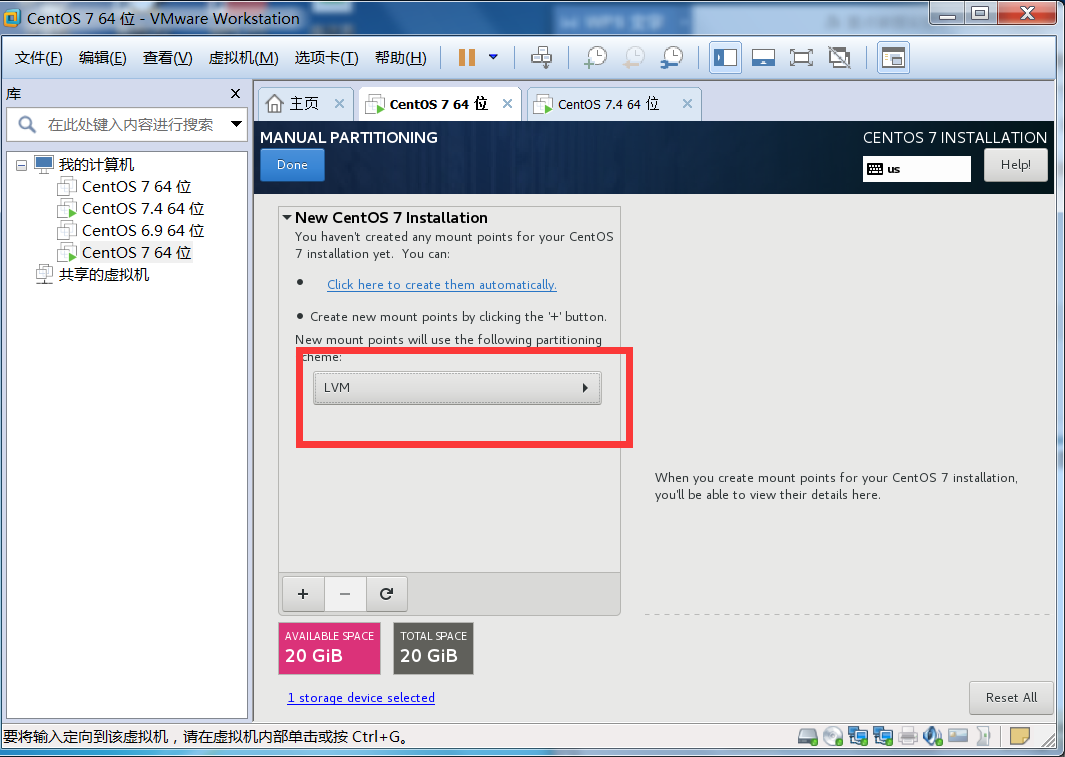The height and width of the screenshot is (757, 1065).
Task: Click the sound card speaker status icon
Action: tap(933, 736)
